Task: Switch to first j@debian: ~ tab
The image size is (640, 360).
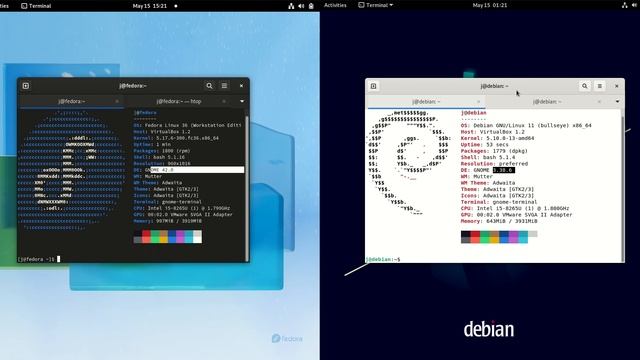Action: tap(426, 102)
